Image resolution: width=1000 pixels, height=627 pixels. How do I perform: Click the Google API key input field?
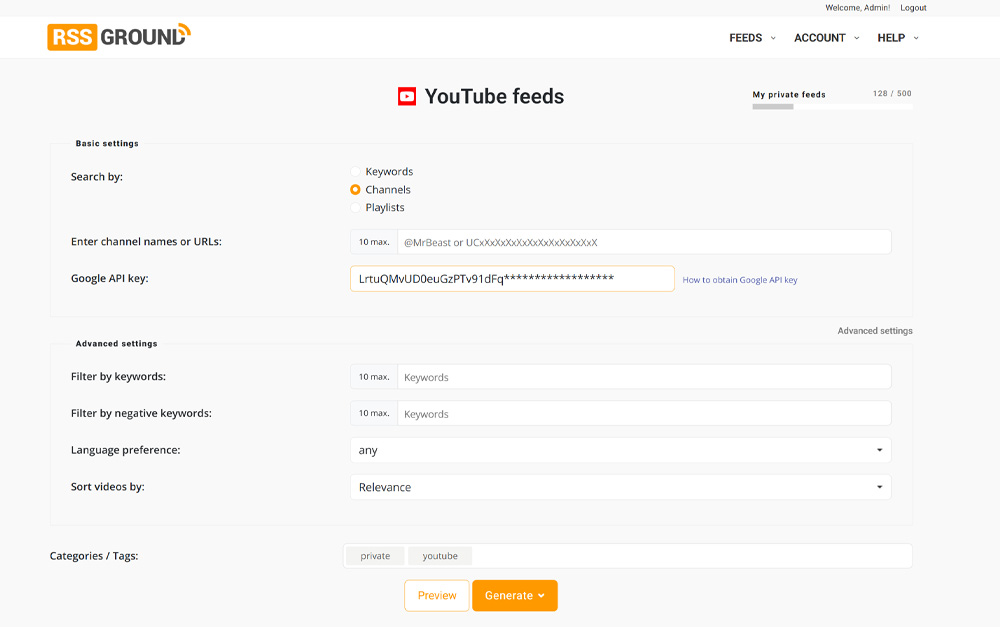click(512, 279)
